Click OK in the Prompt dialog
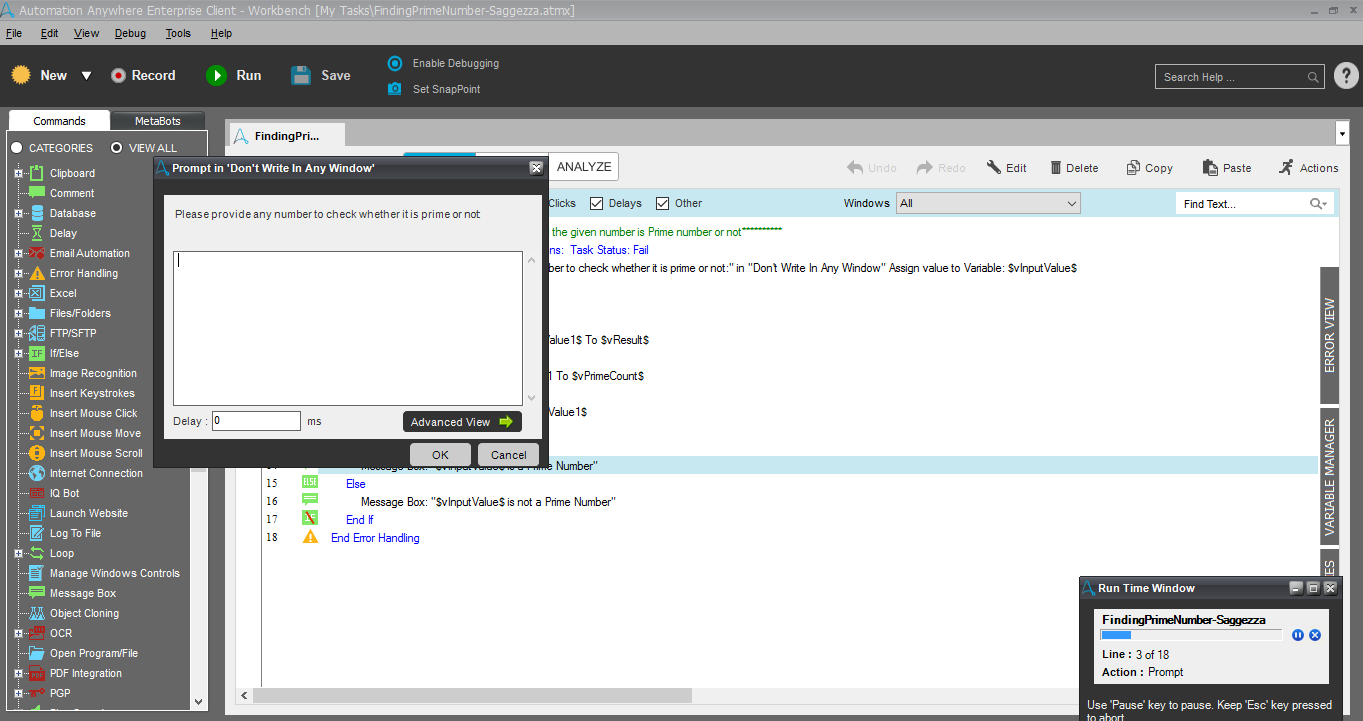 pos(440,455)
